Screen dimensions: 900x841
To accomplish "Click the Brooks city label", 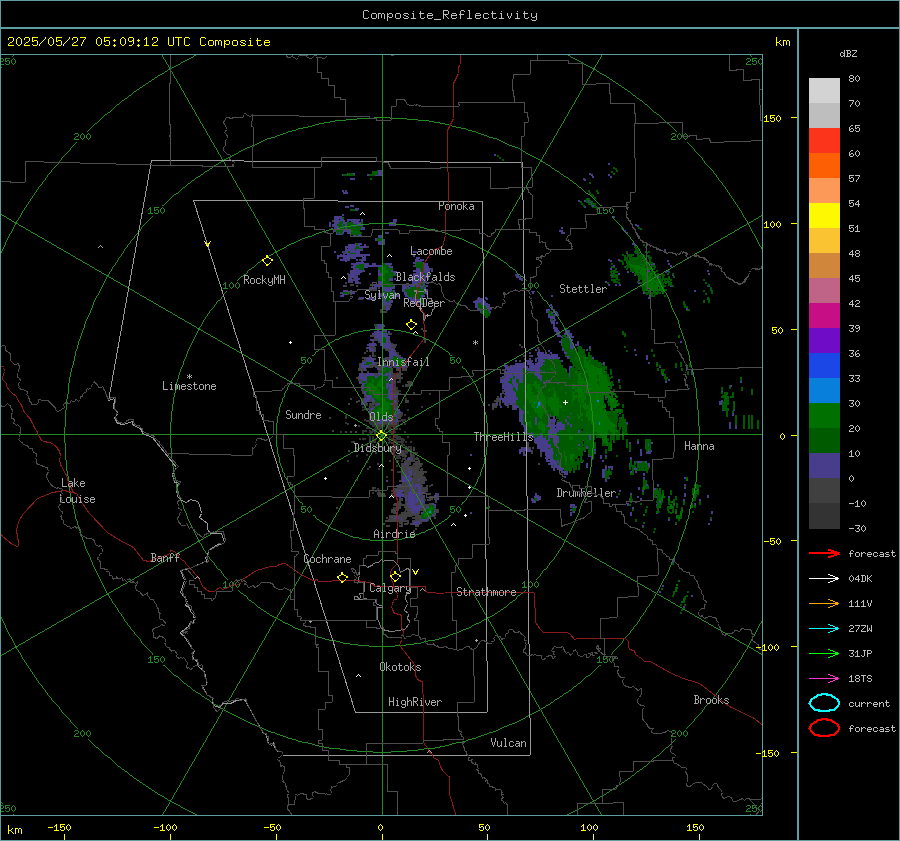I will coord(711,700).
